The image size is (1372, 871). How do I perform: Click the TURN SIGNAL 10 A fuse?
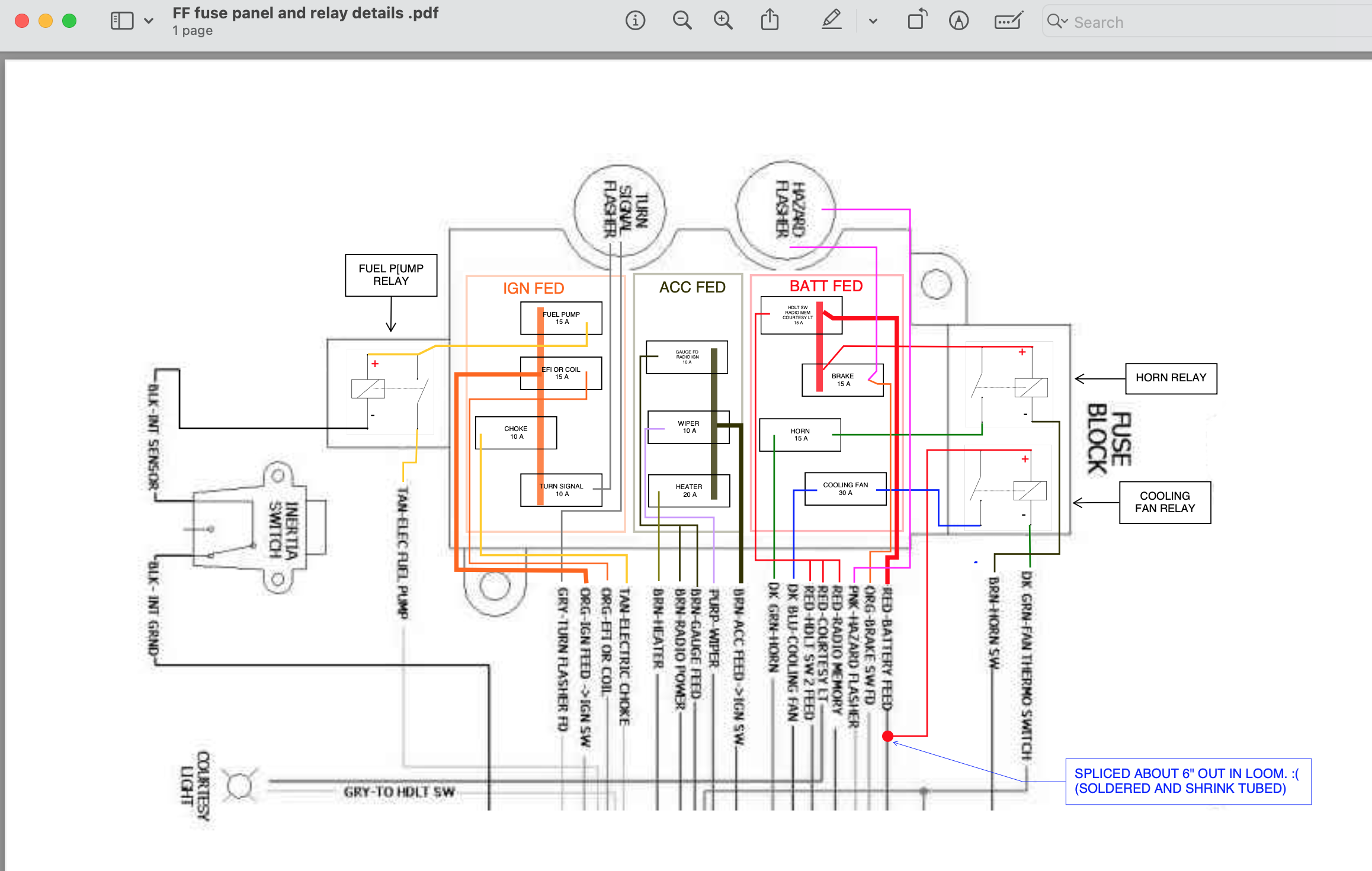coord(561,490)
